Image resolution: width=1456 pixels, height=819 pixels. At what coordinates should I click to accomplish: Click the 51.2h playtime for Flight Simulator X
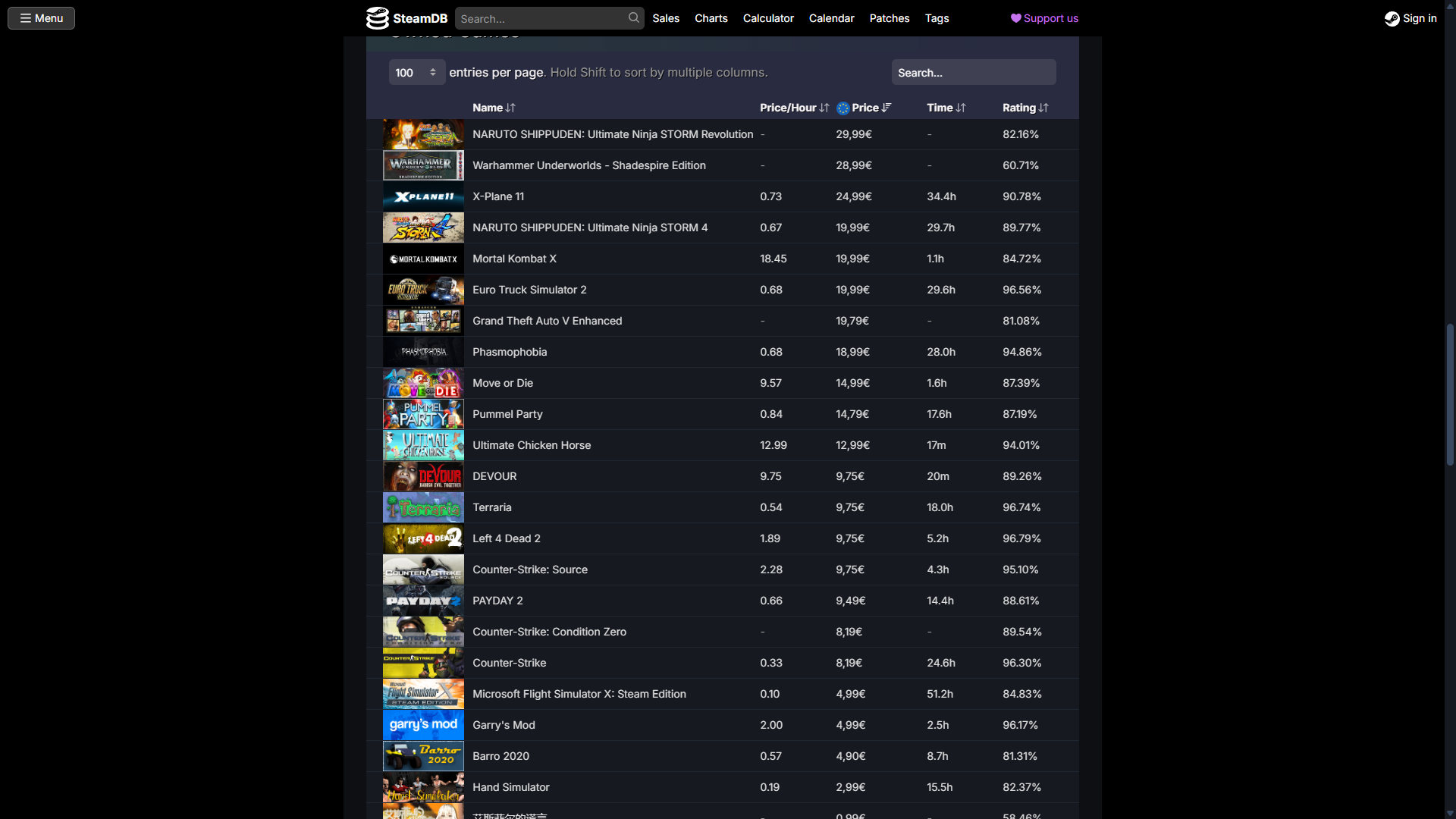[940, 694]
